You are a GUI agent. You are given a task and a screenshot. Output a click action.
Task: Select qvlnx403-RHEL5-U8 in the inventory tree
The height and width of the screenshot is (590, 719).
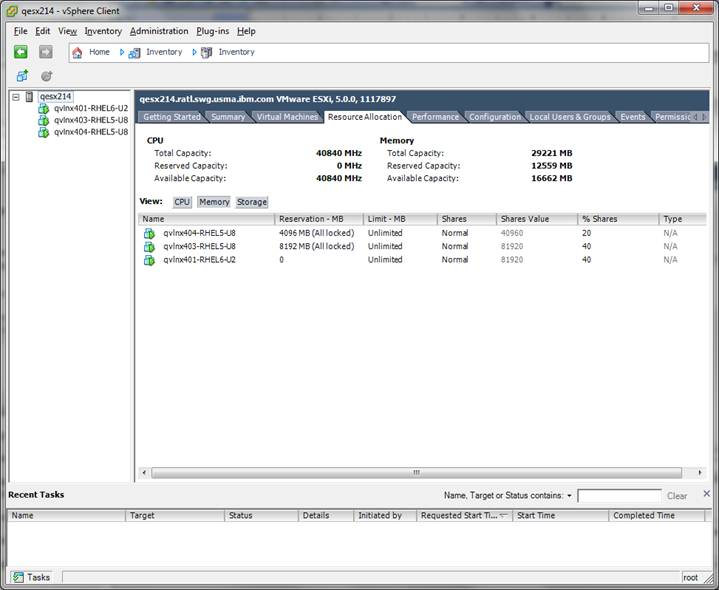point(91,120)
